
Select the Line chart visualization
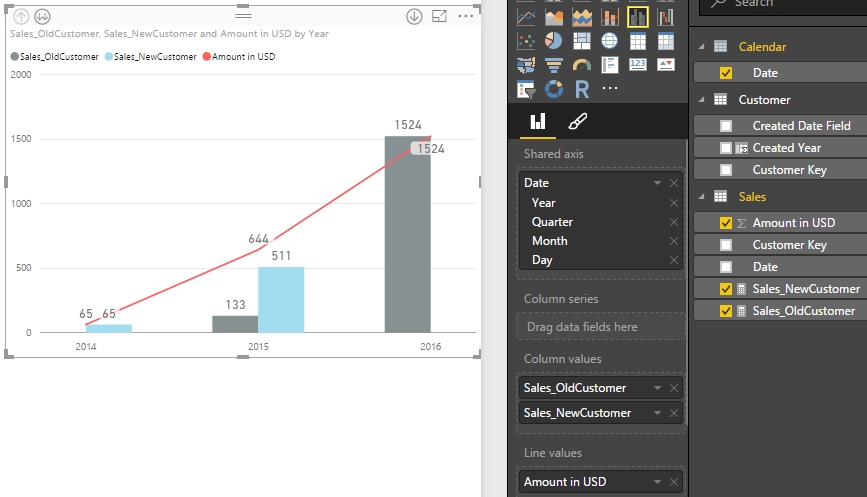[526, 17]
